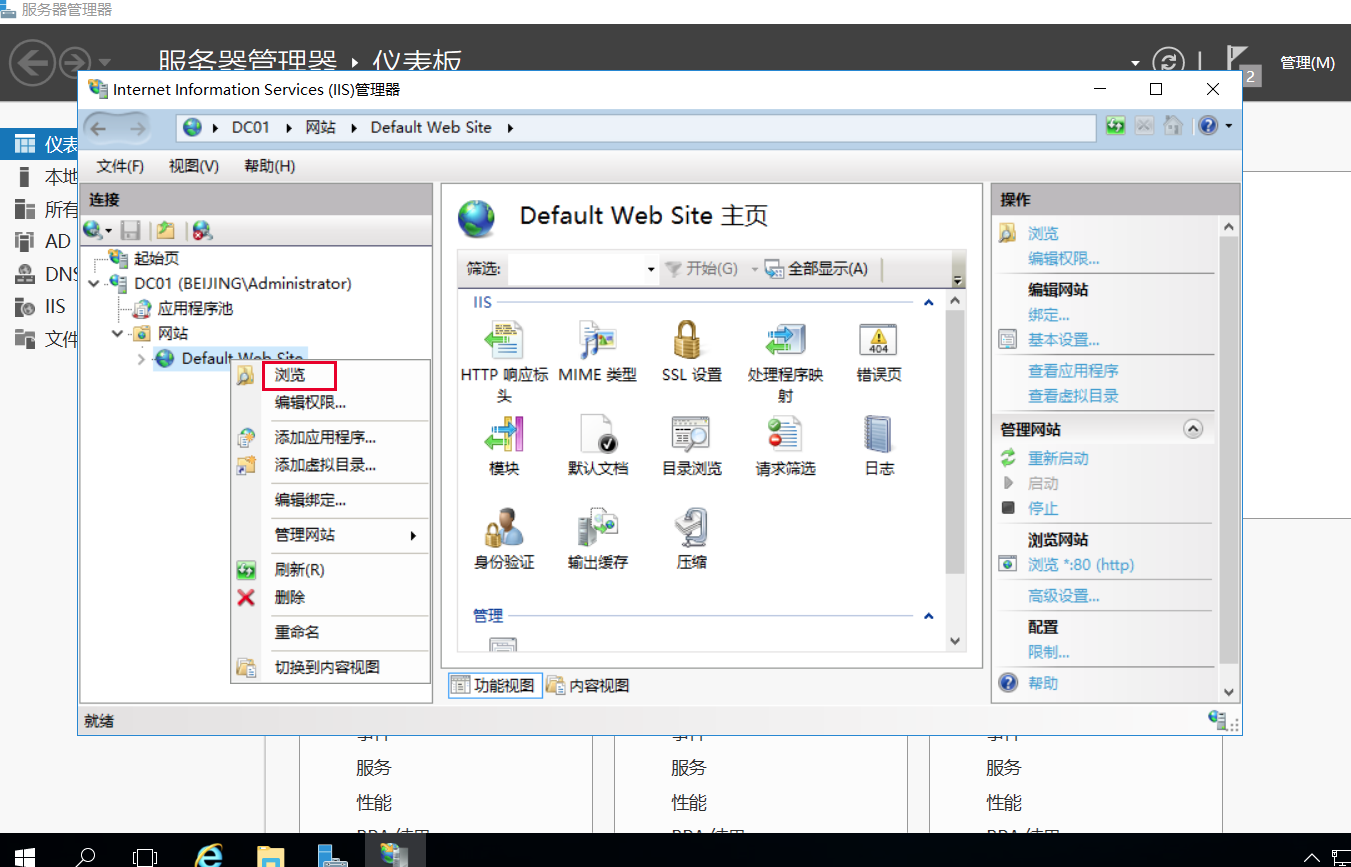Open the MIME 类型 feature icon
The width and height of the screenshot is (1351, 867).
click(597, 342)
